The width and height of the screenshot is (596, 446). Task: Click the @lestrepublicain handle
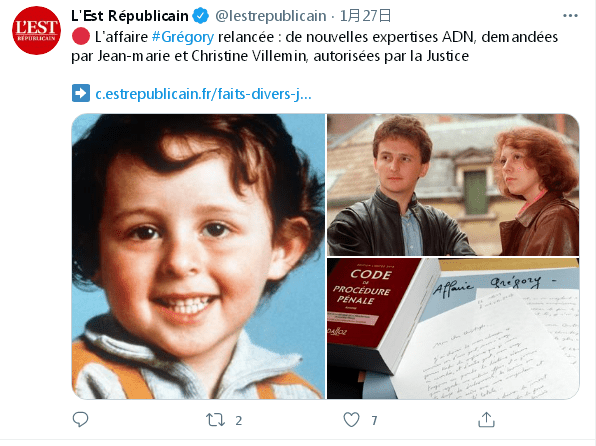(271, 16)
